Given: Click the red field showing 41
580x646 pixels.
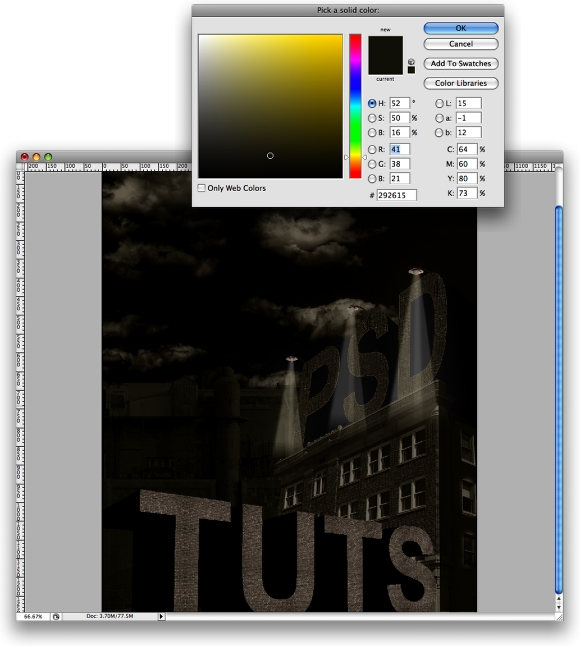Looking at the screenshot, I should click(x=400, y=149).
